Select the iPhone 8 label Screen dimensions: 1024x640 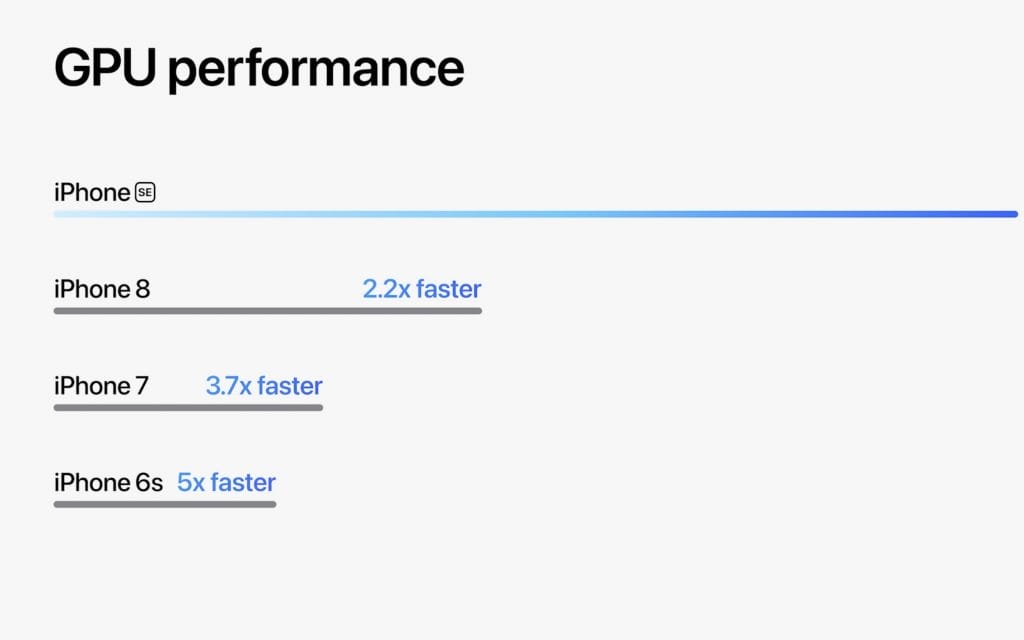[x=102, y=290]
